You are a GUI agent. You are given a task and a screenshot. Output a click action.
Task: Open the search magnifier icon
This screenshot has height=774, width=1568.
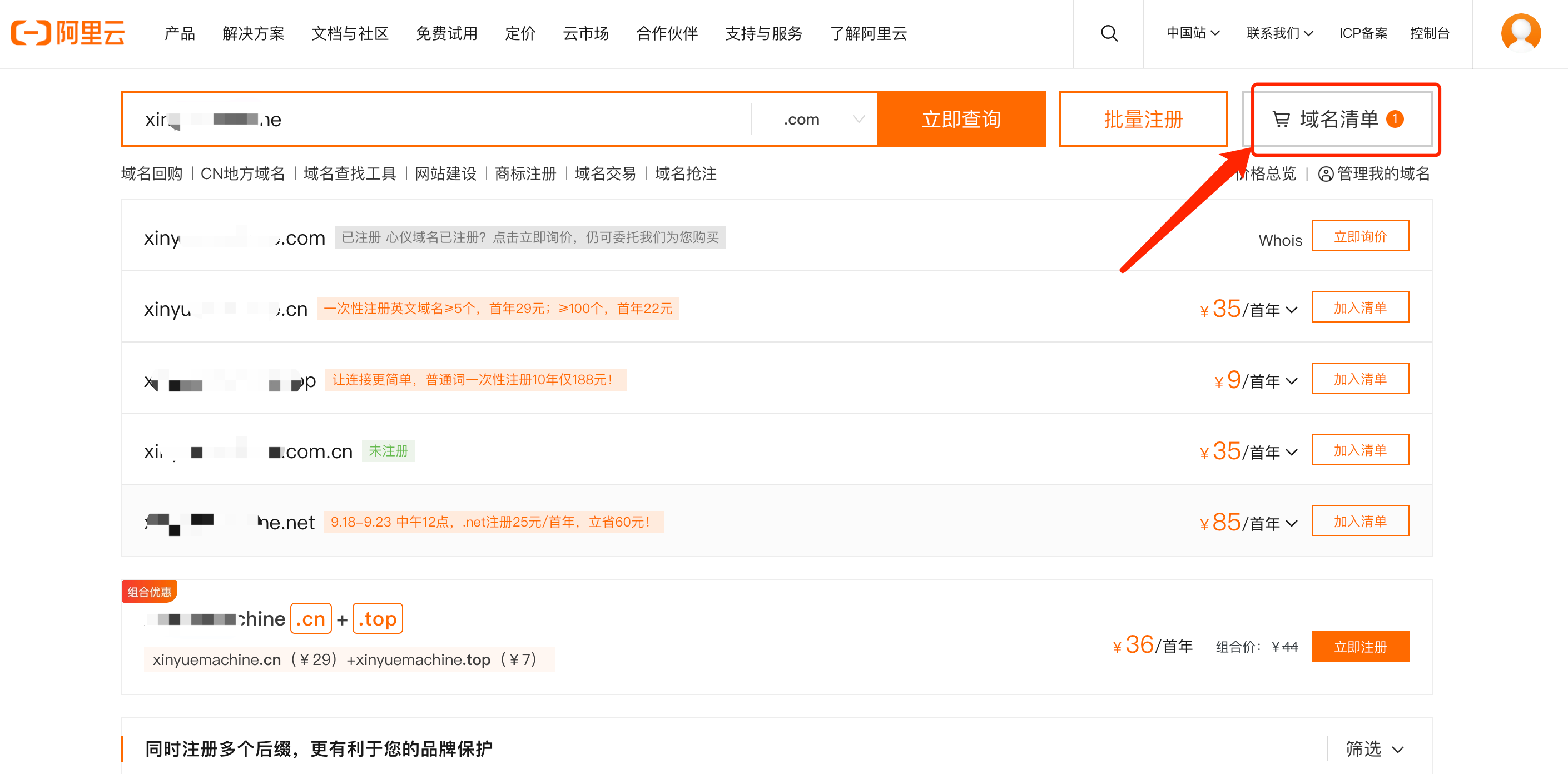pyautogui.click(x=1108, y=33)
